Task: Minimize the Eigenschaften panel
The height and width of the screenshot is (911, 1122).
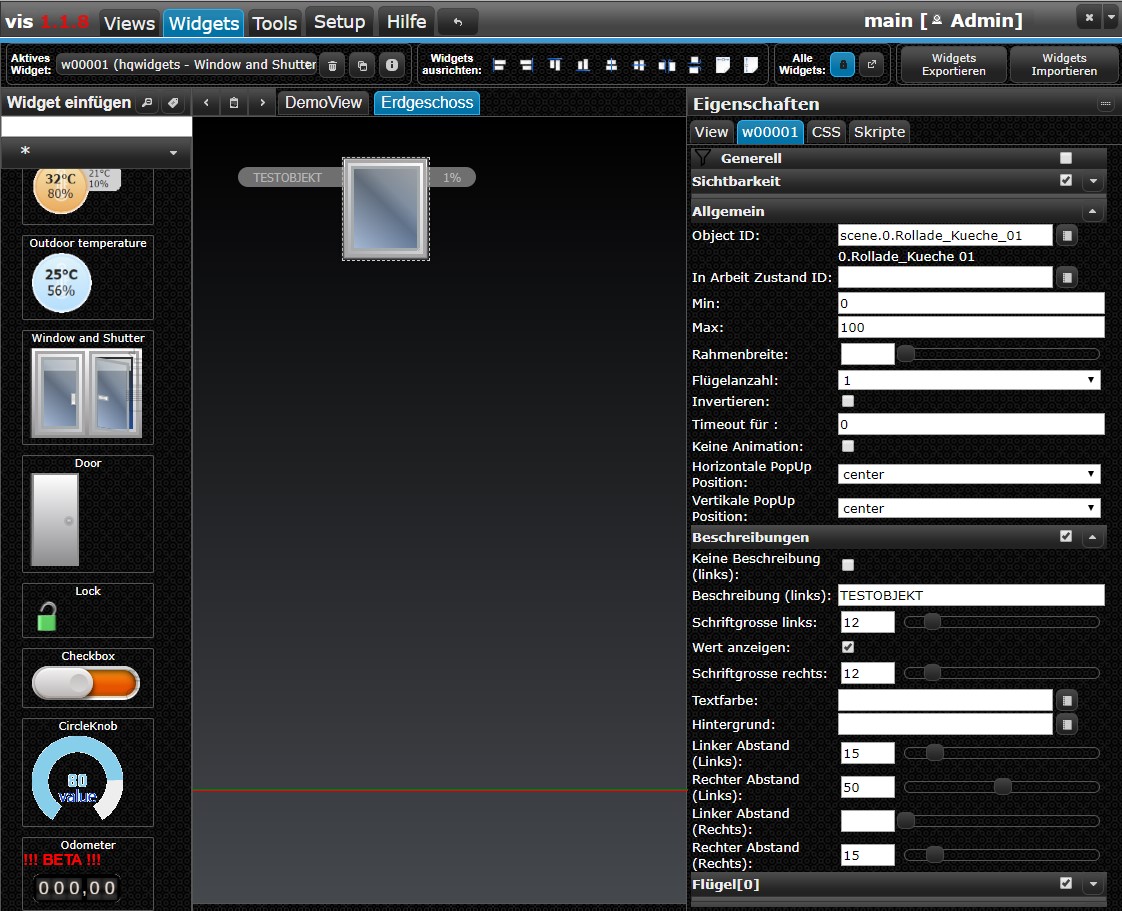Action: click(1105, 104)
